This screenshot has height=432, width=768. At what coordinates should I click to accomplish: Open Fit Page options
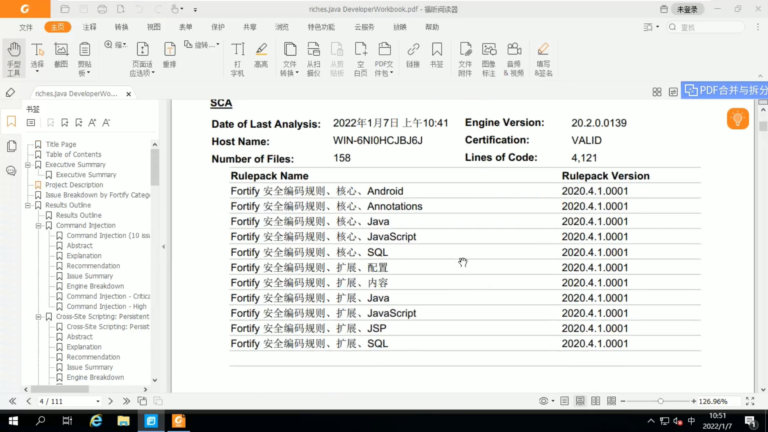point(143,59)
